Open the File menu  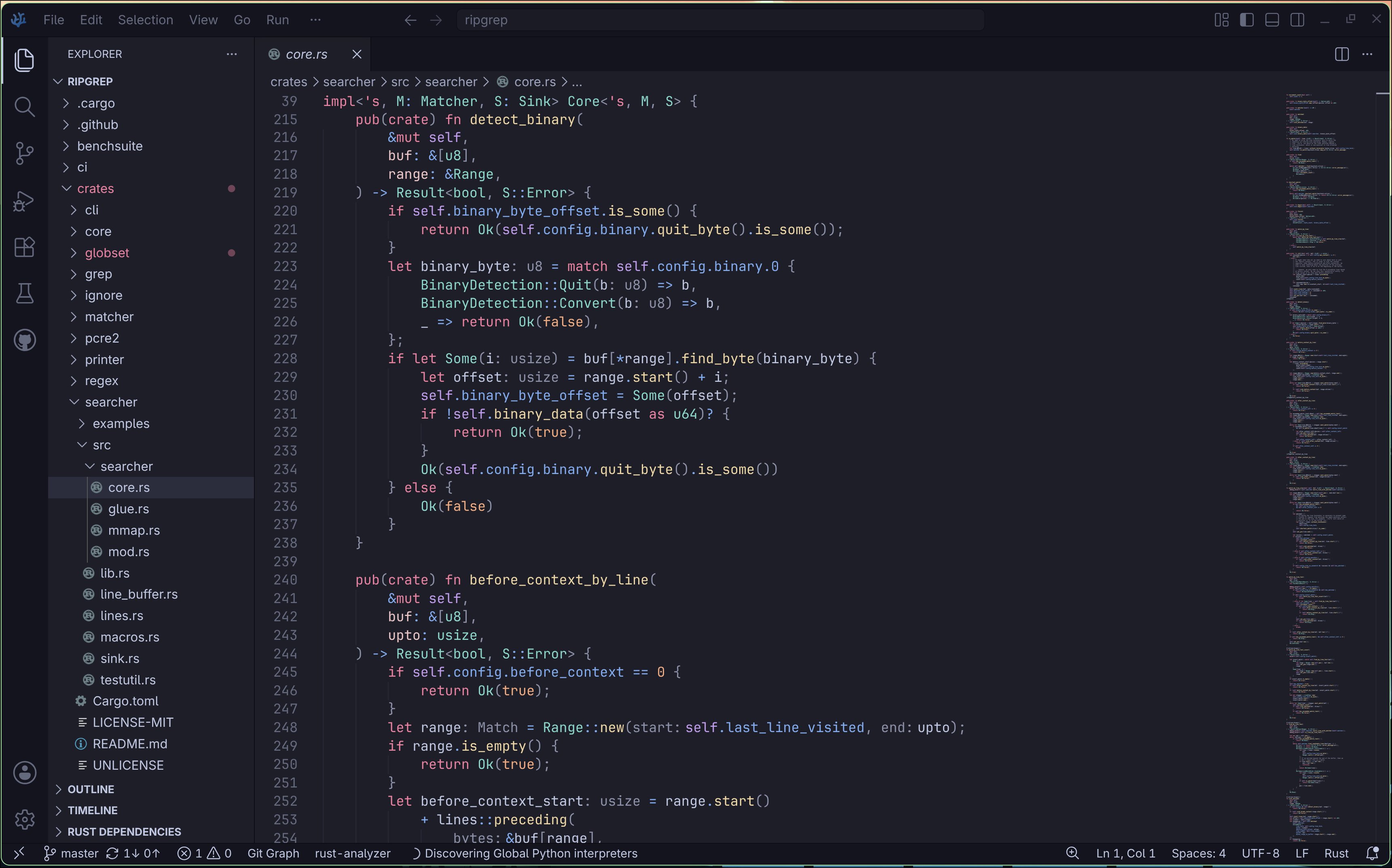[x=53, y=20]
